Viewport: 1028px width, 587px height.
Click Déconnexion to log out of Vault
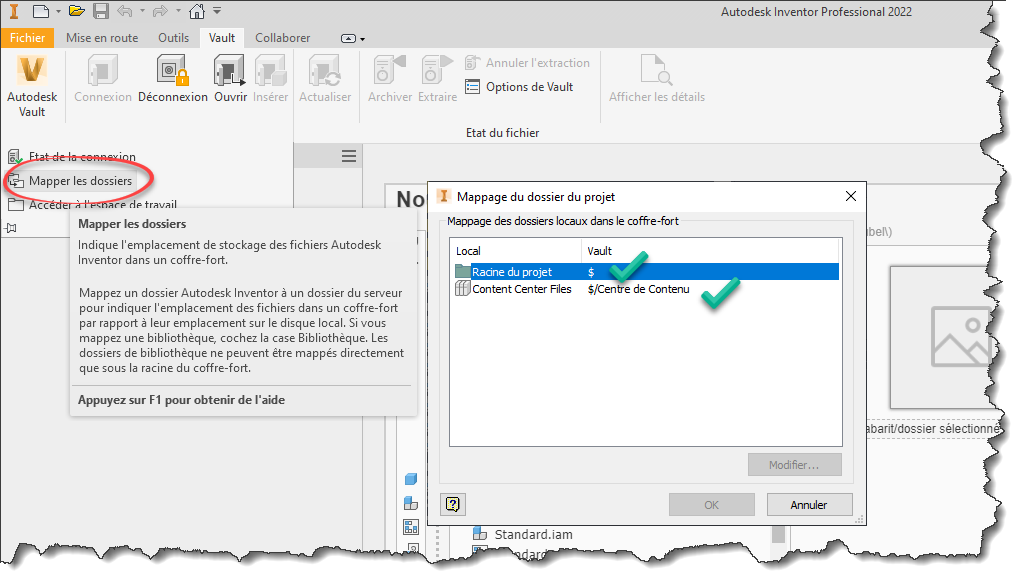tap(172, 79)
